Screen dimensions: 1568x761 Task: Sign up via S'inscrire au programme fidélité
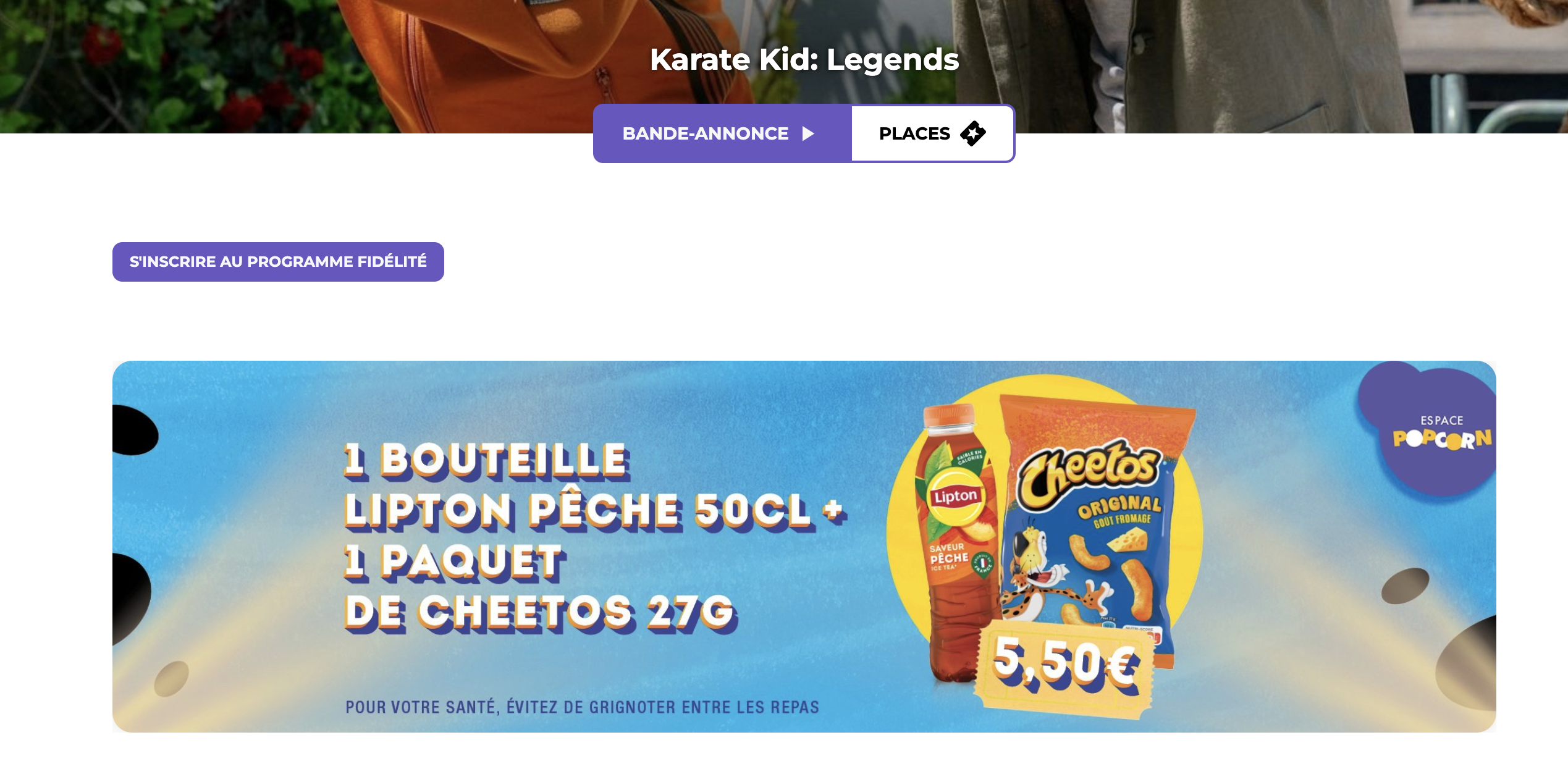(278, 262)
